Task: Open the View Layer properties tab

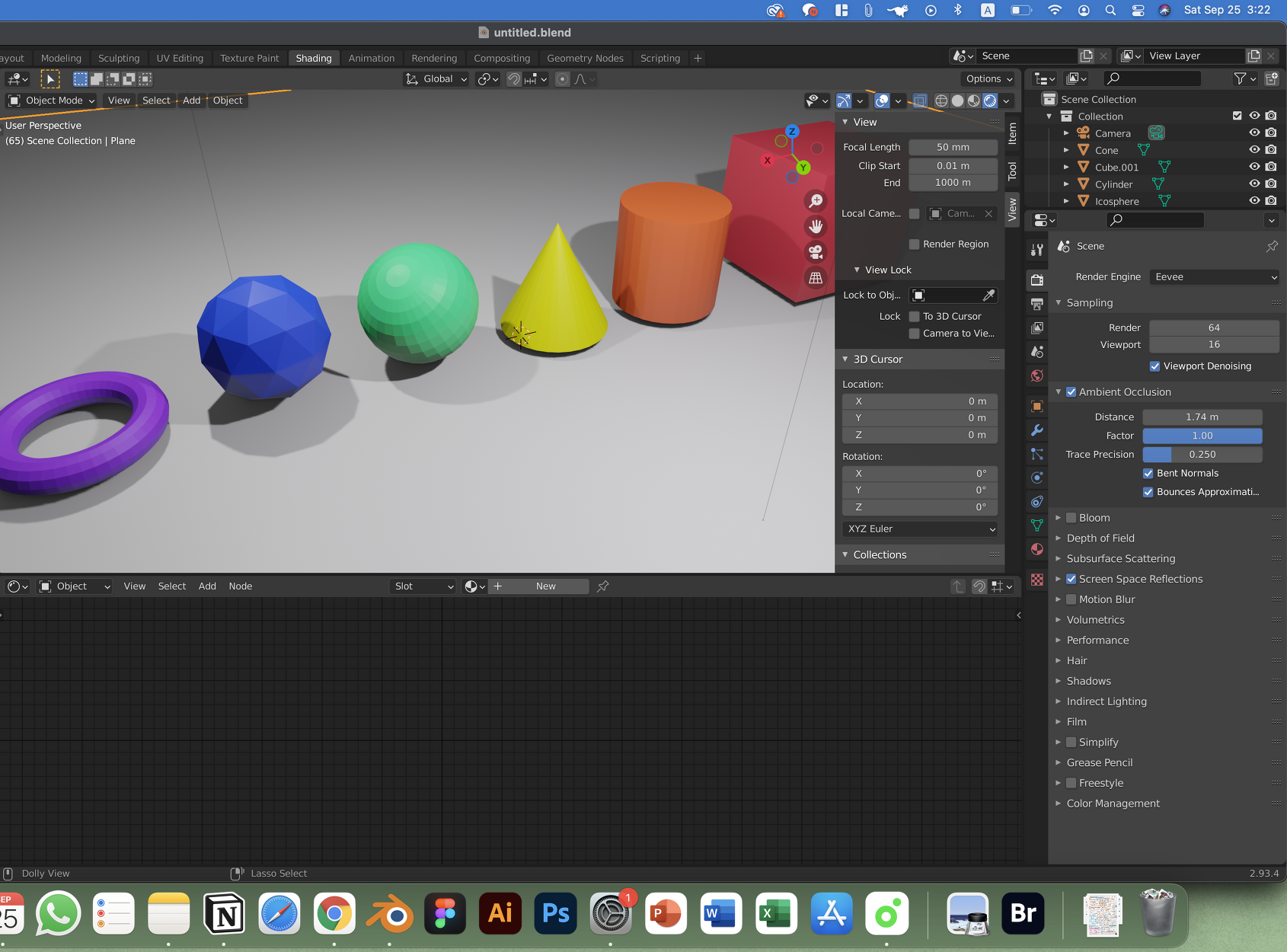Action: pos(1036,328)
